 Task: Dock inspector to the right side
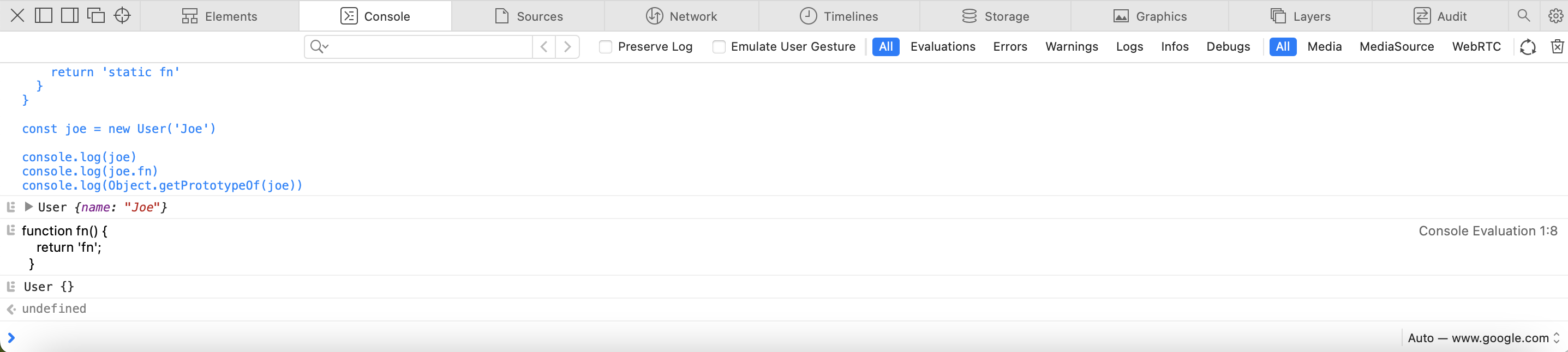[70, 16]
